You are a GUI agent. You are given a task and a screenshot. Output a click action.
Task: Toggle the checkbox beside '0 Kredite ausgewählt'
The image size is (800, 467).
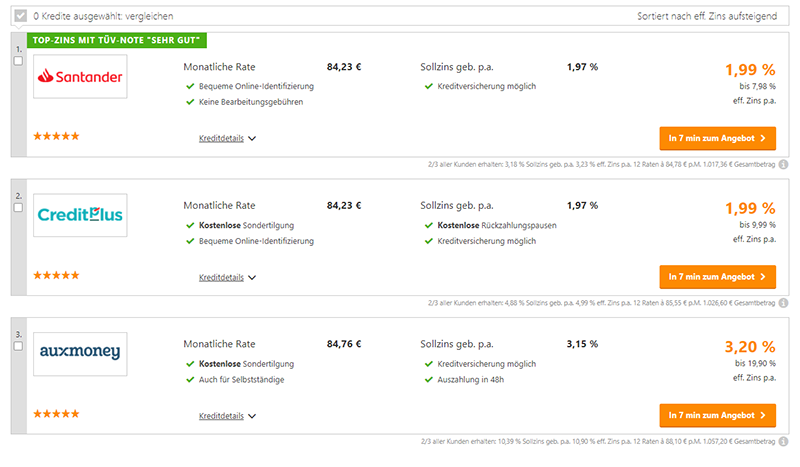(x=20, y=16)
